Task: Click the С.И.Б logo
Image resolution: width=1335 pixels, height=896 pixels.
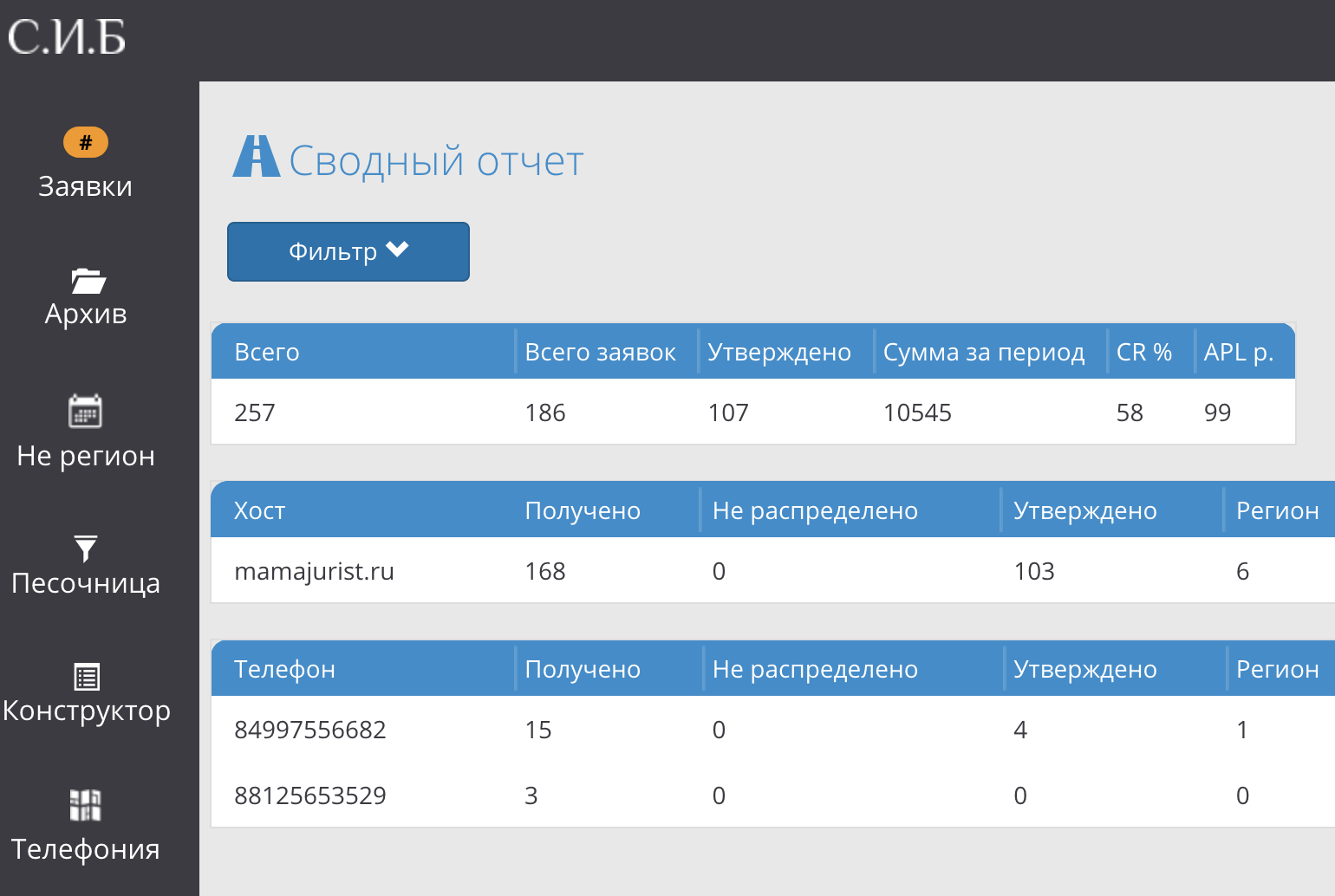Action: (67, 36)
